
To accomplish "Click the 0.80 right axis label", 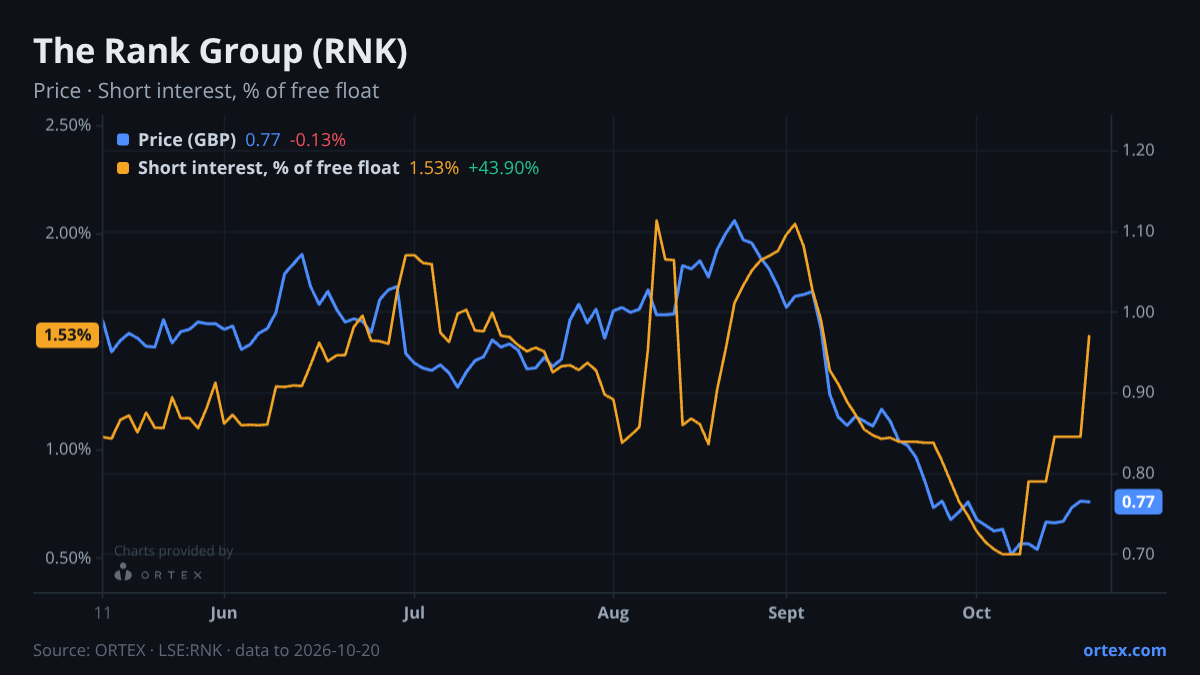I will coord(1139,473).
